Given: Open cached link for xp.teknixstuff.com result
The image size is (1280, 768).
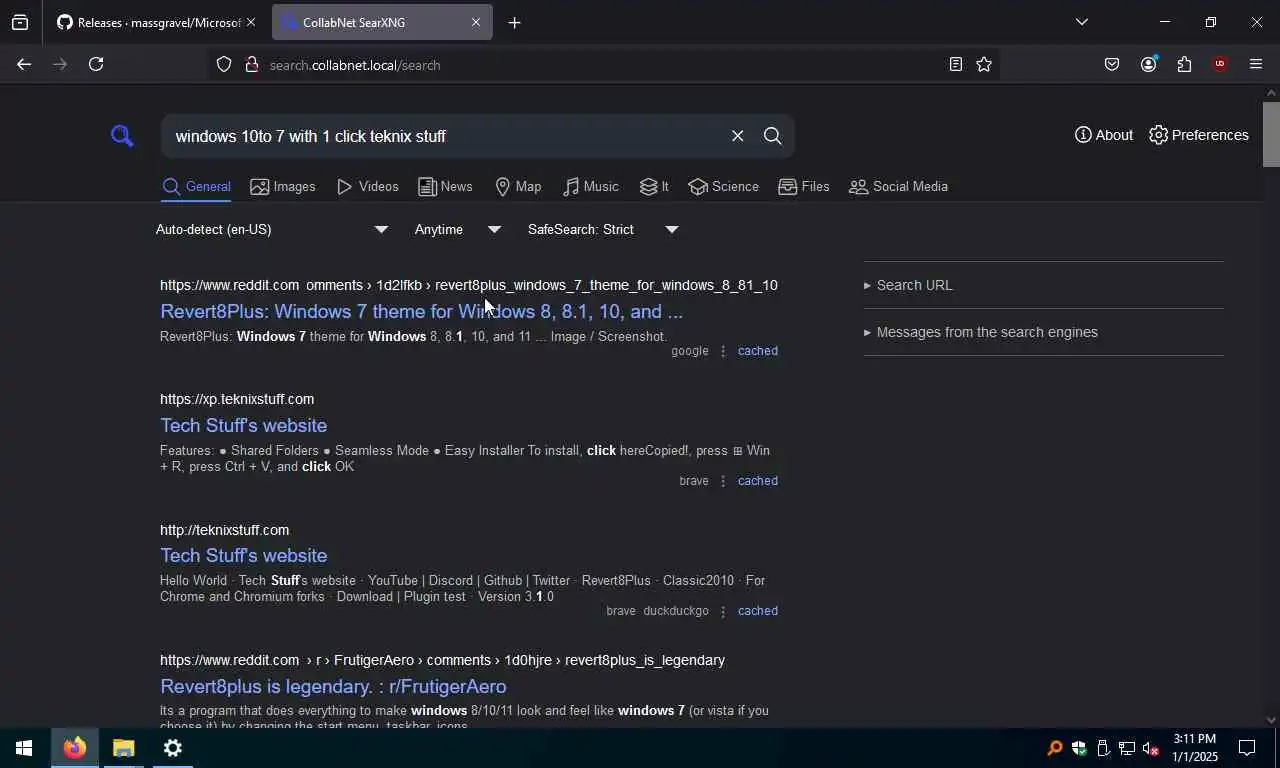Looking at the screenshot, I should click(x=757, y=481).
